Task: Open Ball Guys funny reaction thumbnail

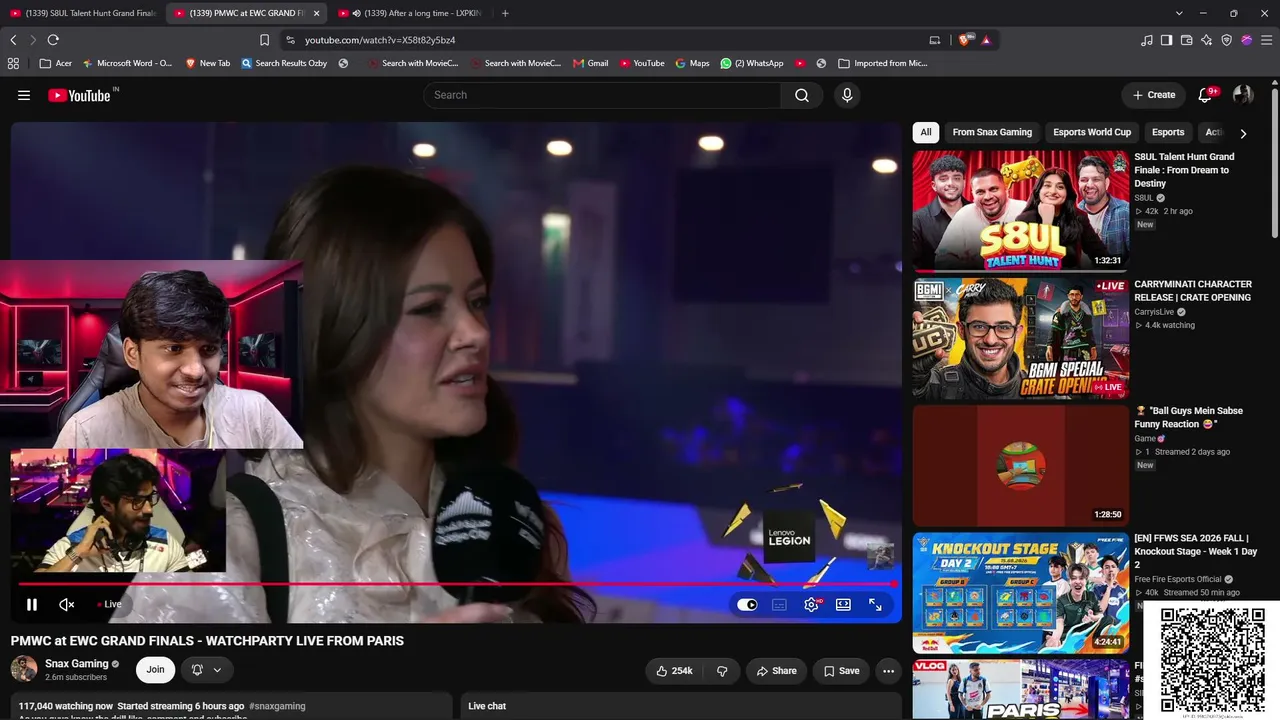Action: pos(1020,465)
